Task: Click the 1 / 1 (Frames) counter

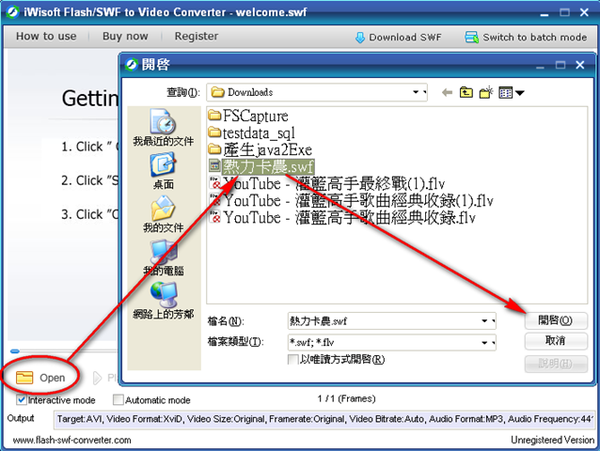Action: tap(347, 399)
